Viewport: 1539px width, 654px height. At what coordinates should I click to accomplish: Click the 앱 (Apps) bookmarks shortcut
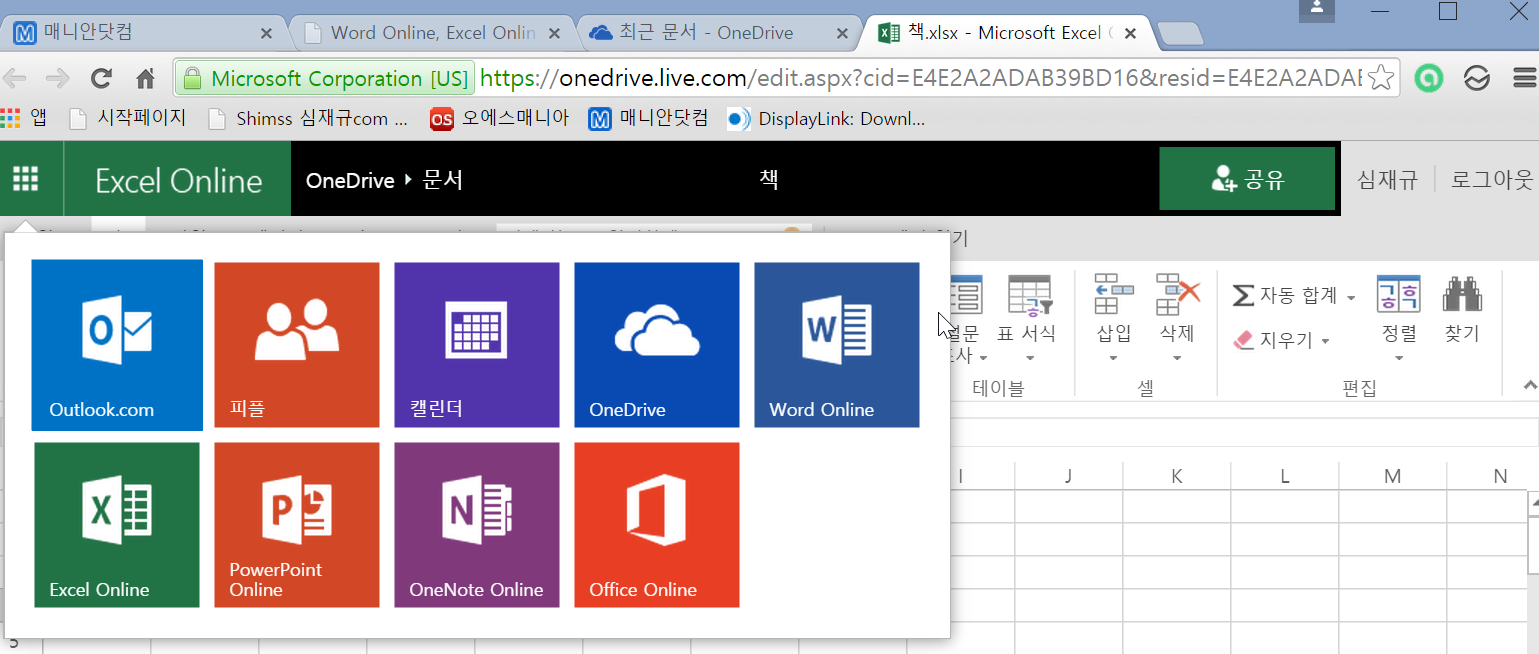click(24, 119)
